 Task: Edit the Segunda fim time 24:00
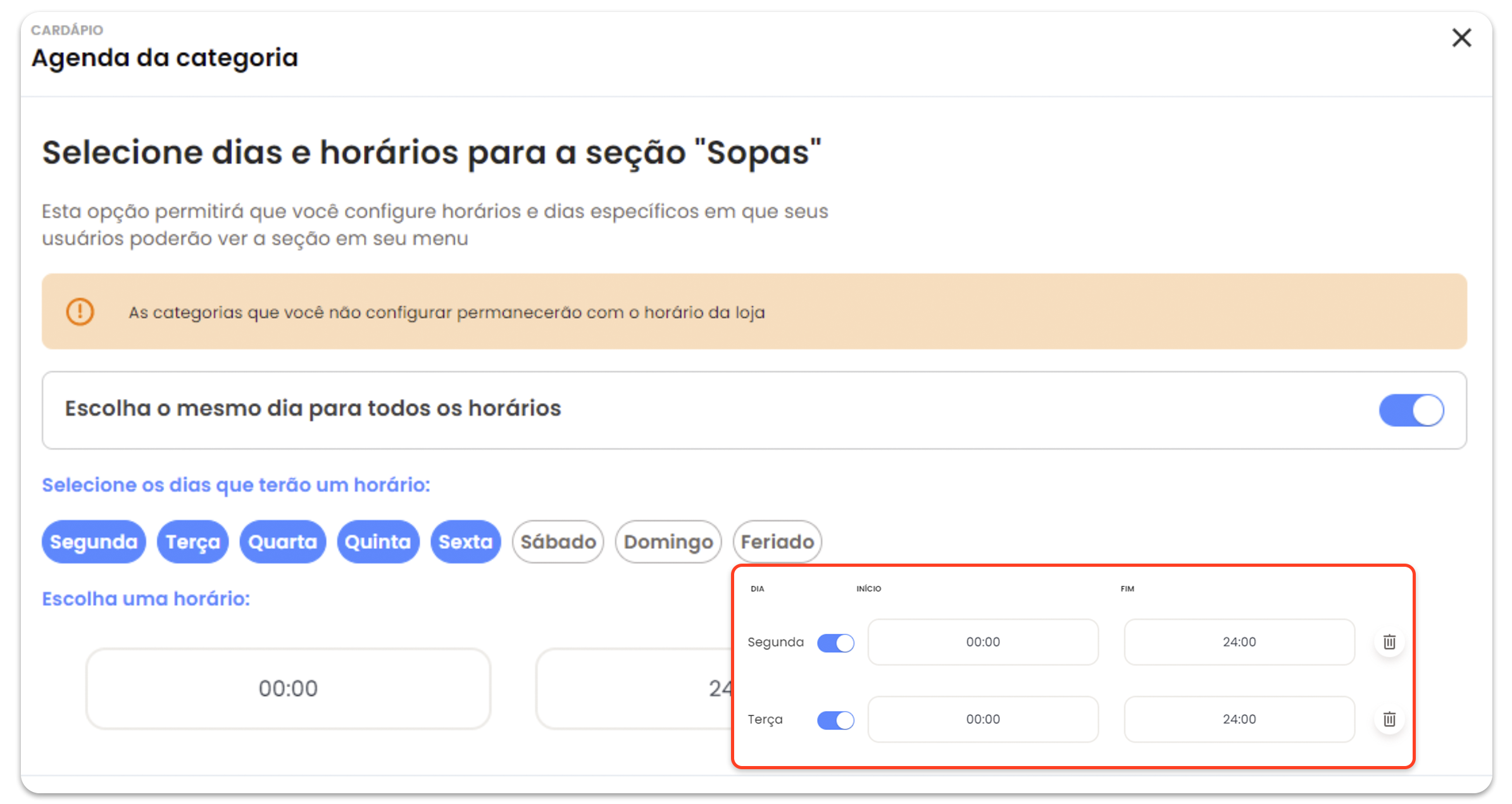pyautogui.click(x=1239, y=642)
